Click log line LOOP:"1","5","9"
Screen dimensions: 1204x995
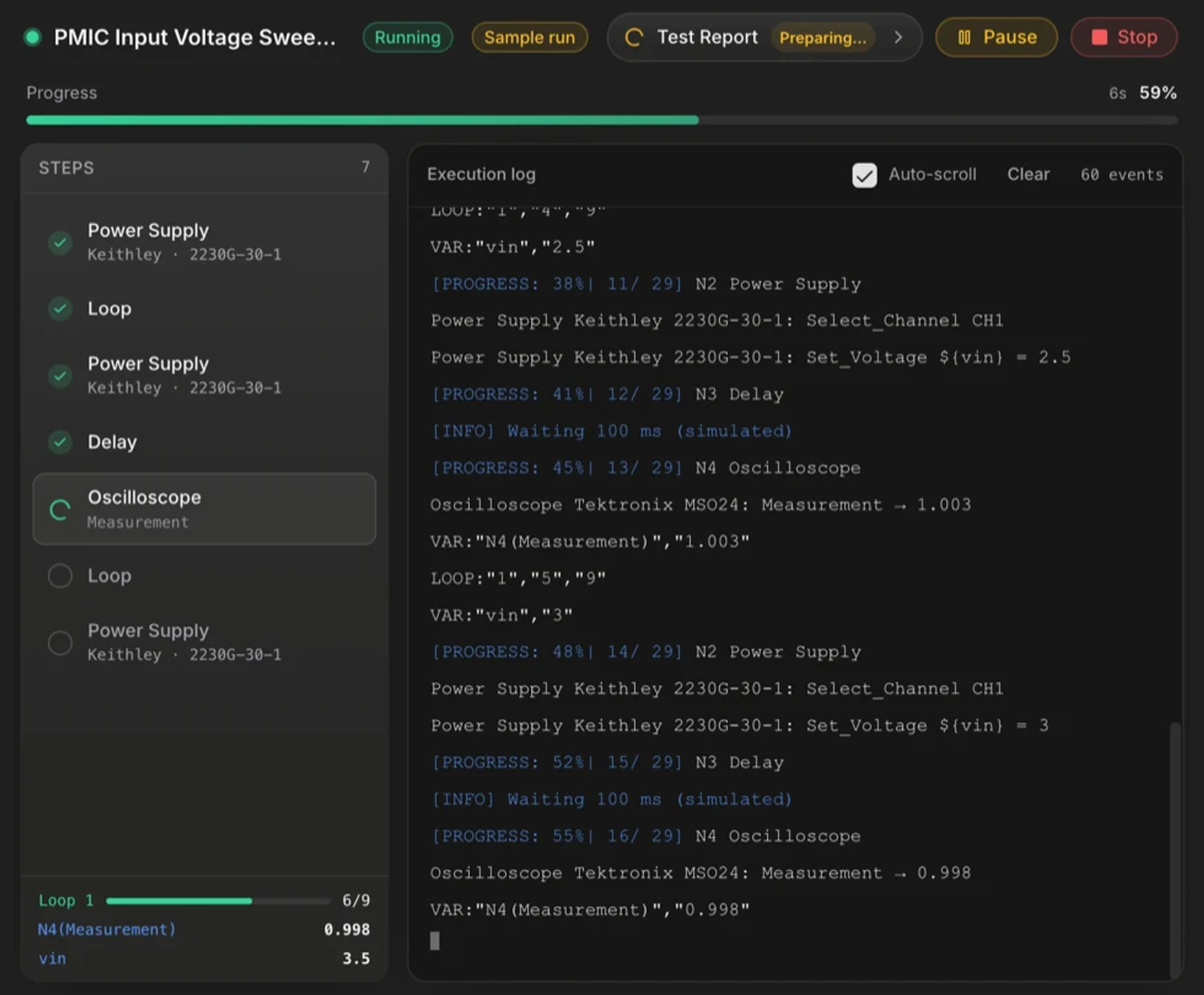(518, 579)
